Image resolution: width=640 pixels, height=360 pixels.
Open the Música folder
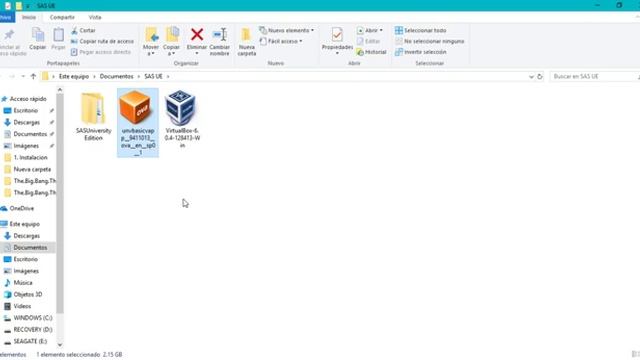tap(23, 283)
